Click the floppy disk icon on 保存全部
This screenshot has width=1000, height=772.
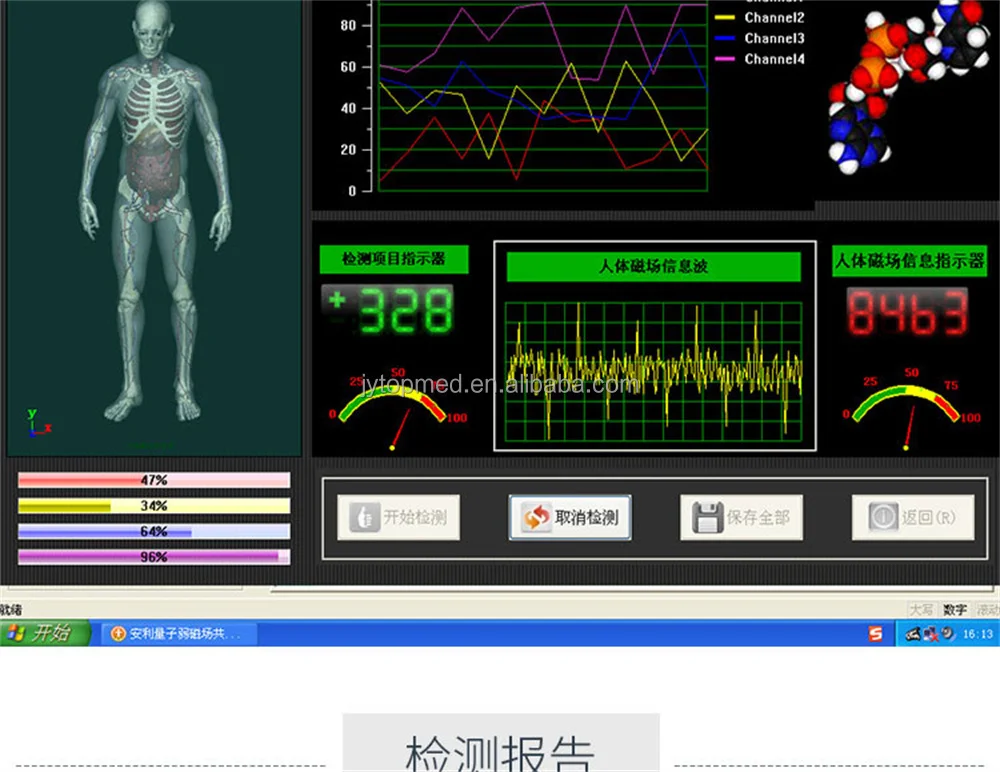(707, 517)
